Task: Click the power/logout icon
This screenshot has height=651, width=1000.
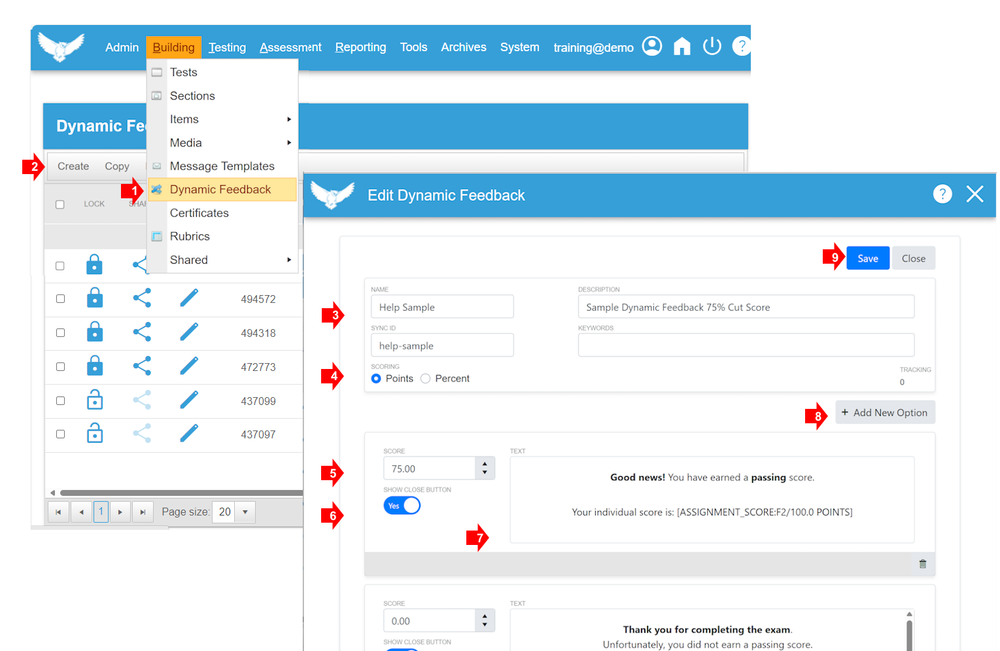Action: (712, 45)
